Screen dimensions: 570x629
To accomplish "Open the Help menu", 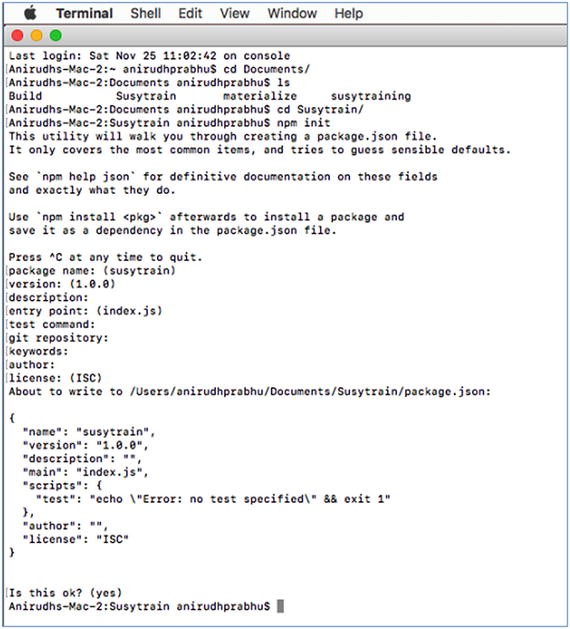I will pos(349,13).
